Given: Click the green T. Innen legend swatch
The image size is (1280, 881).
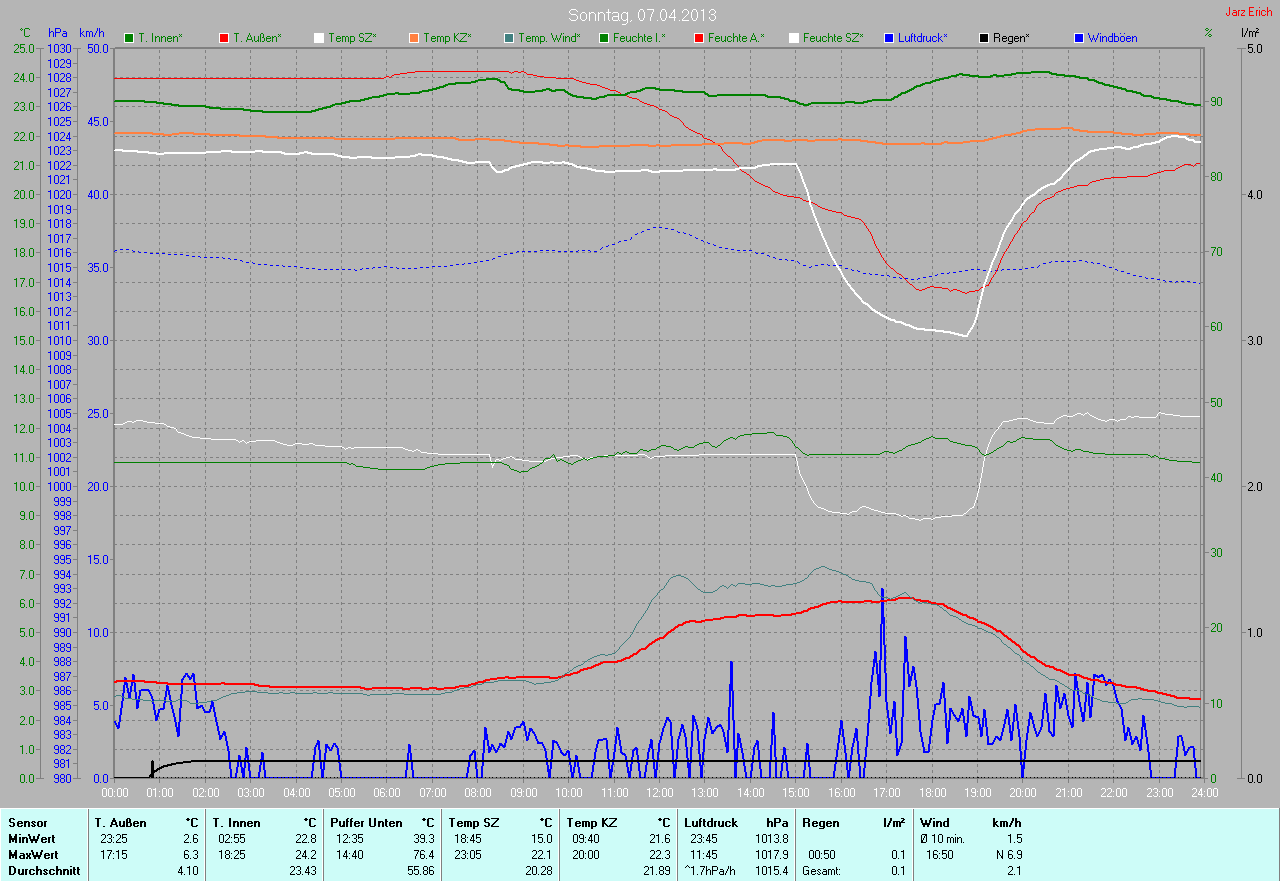Looking at the screenshot, I should pos(129,38).
